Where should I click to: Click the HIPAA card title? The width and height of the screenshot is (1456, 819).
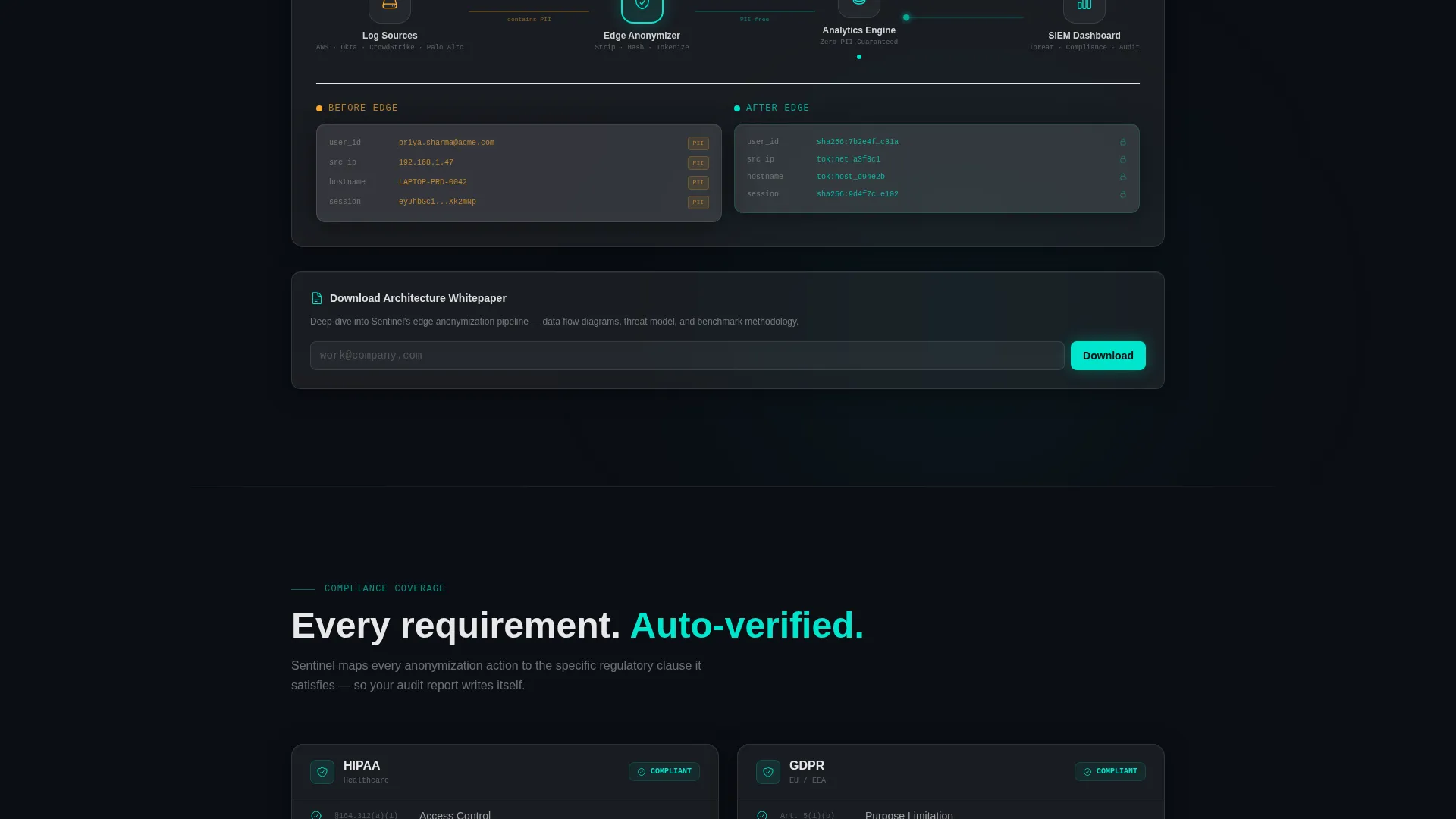pyautogui.click(x=362, y=766)
